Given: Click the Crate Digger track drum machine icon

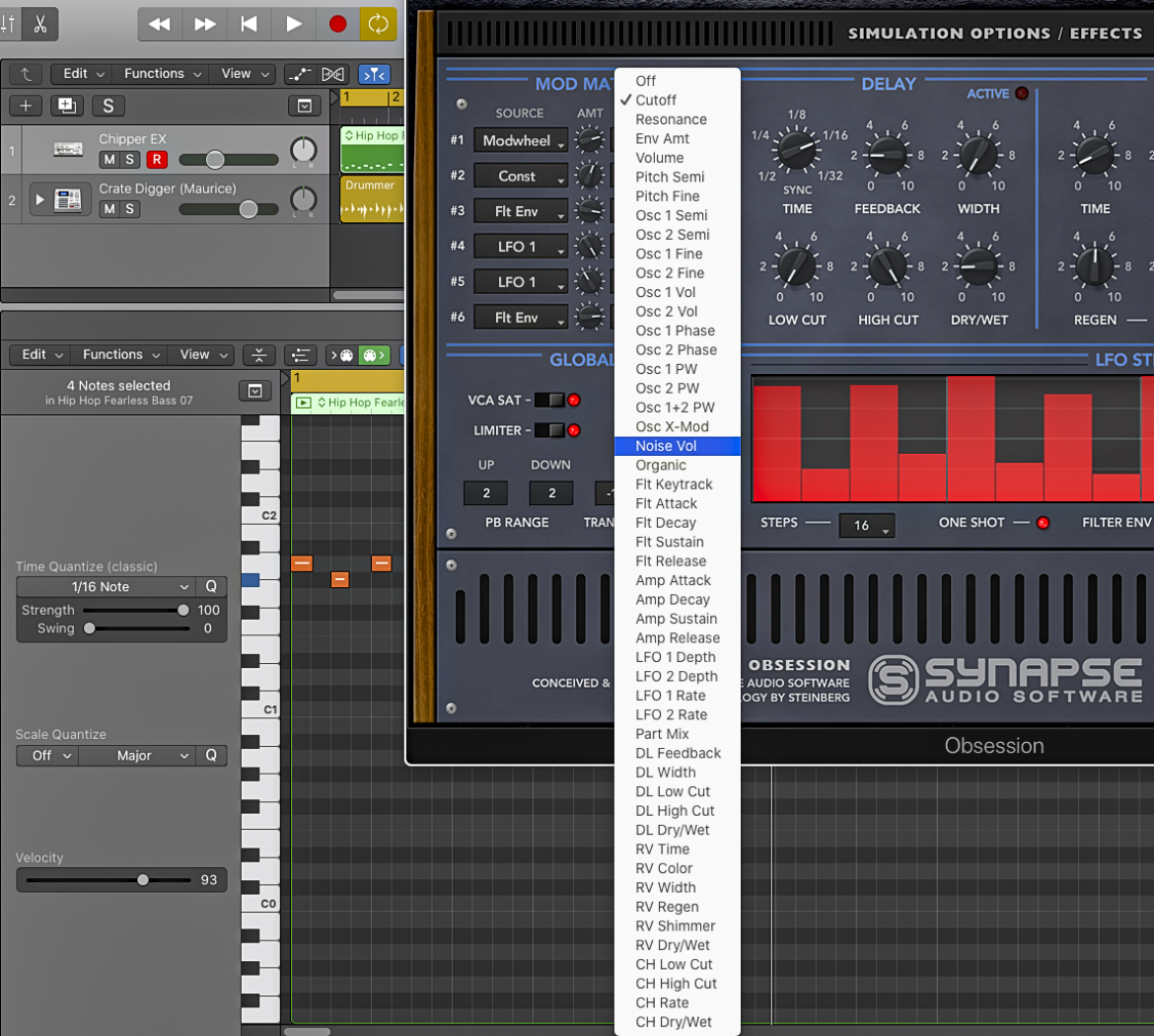Looking at the screenshot, I should pyautogui.click(x=68, y=198).
